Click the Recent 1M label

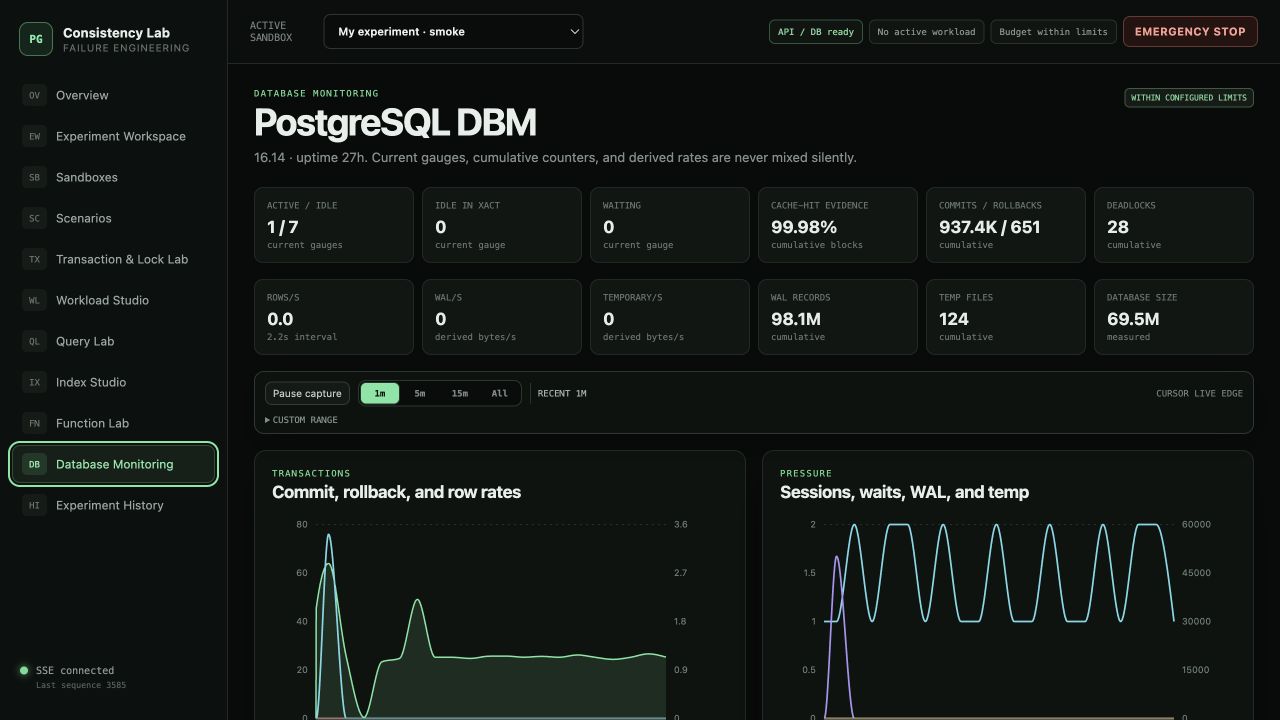click(562, 393)
